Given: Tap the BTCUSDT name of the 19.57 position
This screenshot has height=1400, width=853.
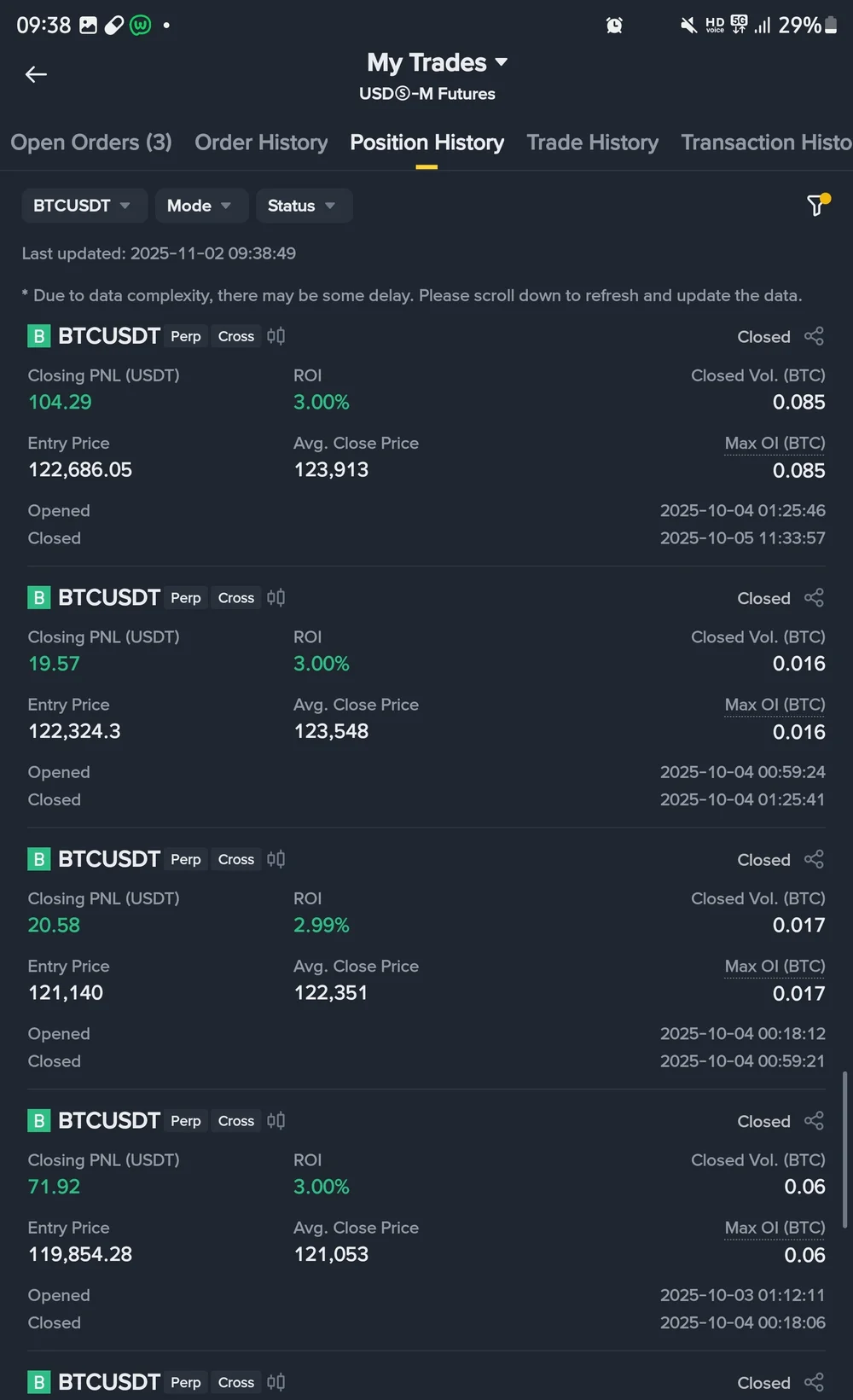Looking at the screenshot, I should pos(108,598).
